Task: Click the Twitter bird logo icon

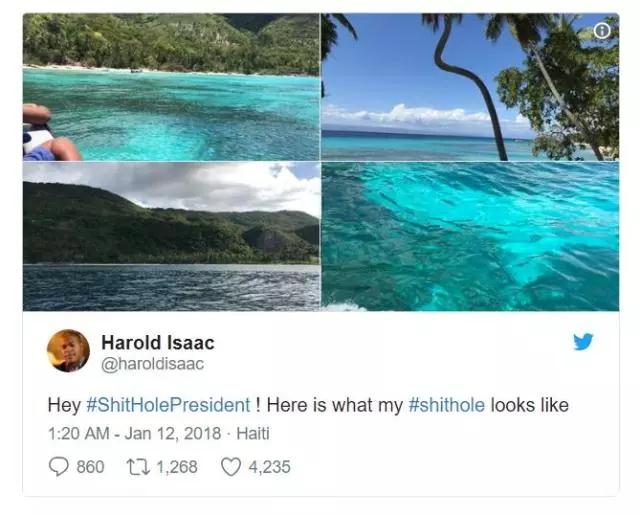Action: click(583, 342)
